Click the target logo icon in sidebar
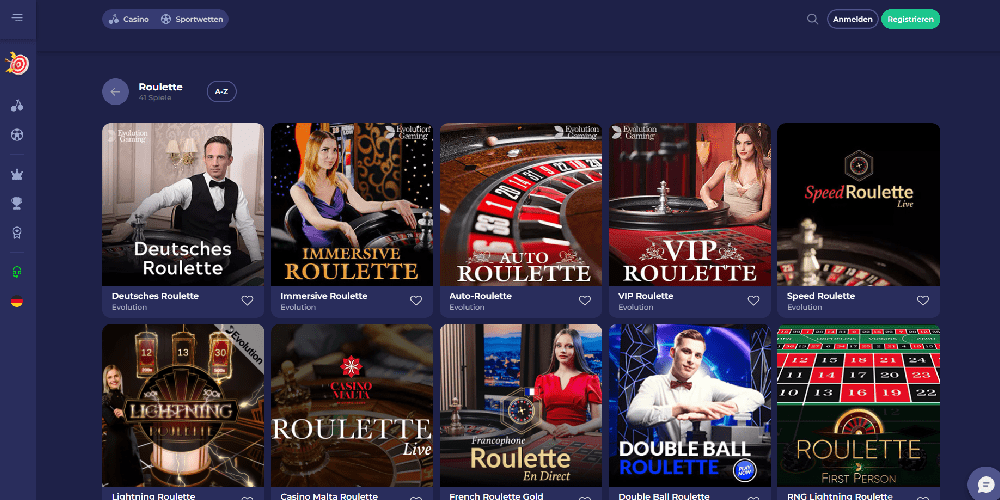1000x500 pixels. pos(17,64)
